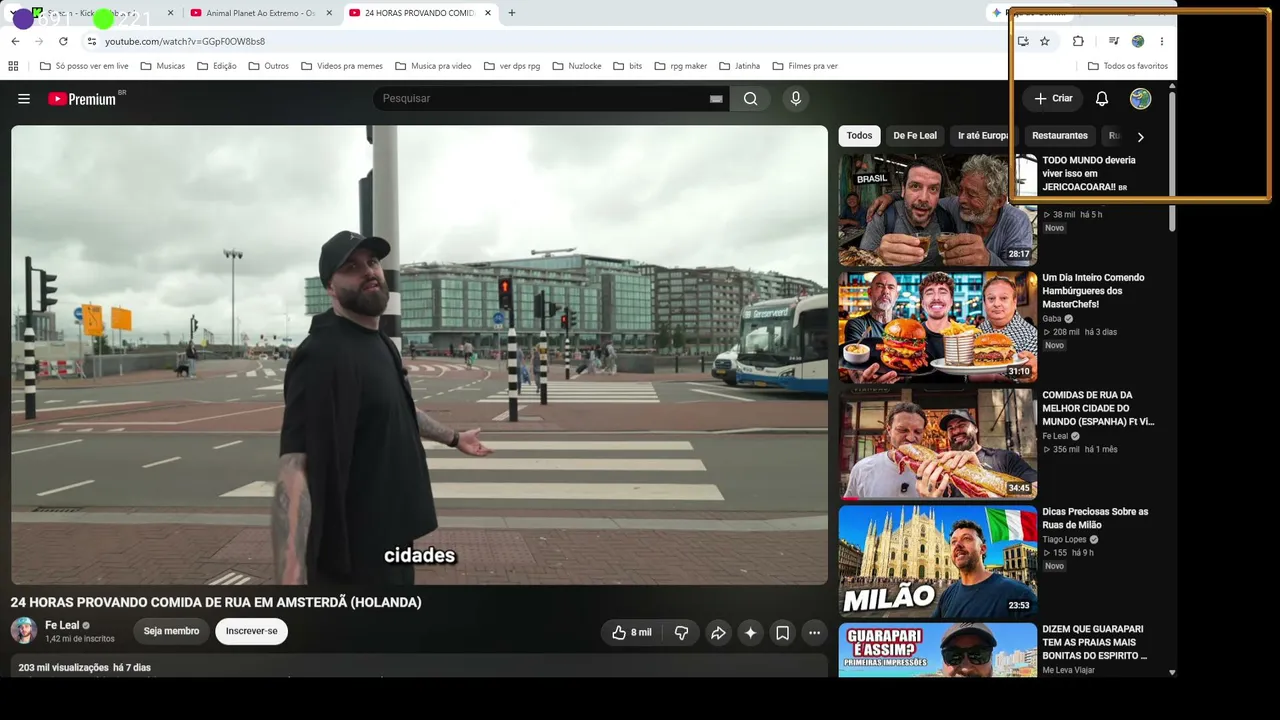Click the page vertical scrollbar
This screenshot has height=720, width=1280.
coord(1172,160)
